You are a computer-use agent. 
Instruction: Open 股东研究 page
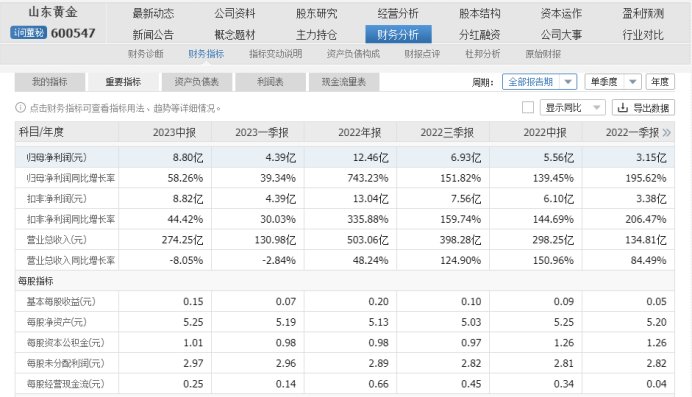[x=316, y=14]
